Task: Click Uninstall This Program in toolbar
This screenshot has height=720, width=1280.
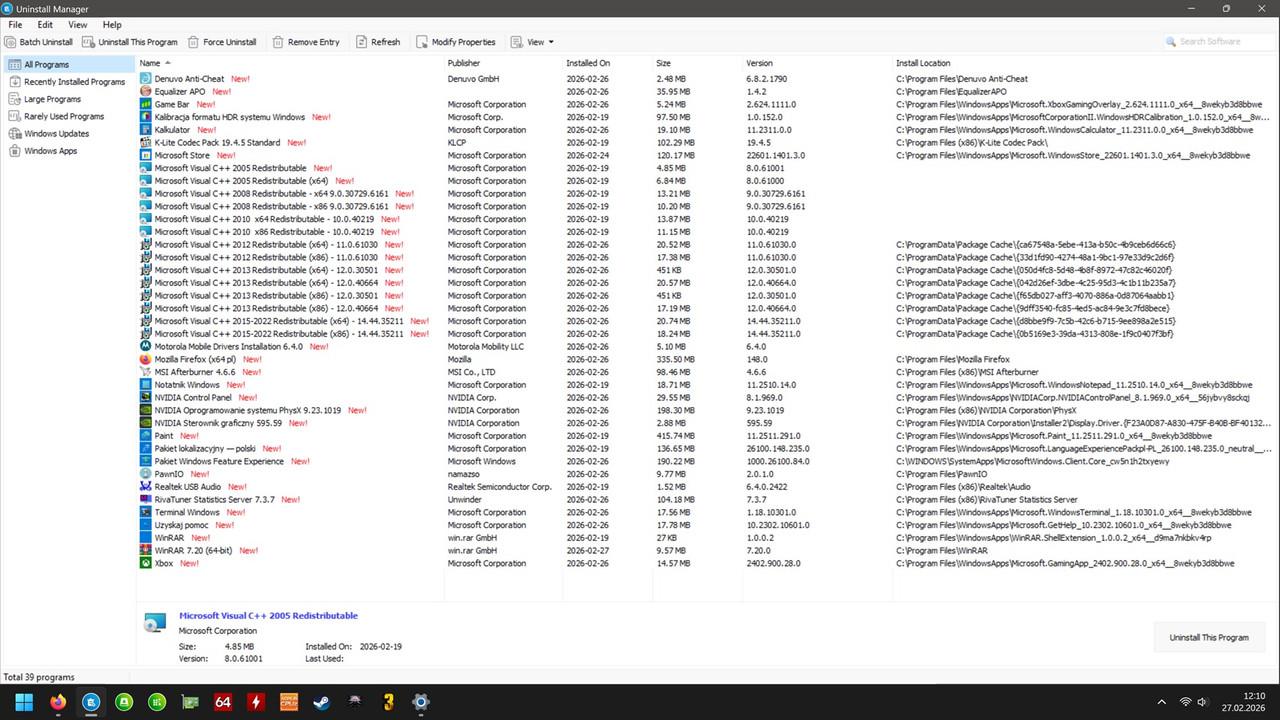Action: click(130, 42)
